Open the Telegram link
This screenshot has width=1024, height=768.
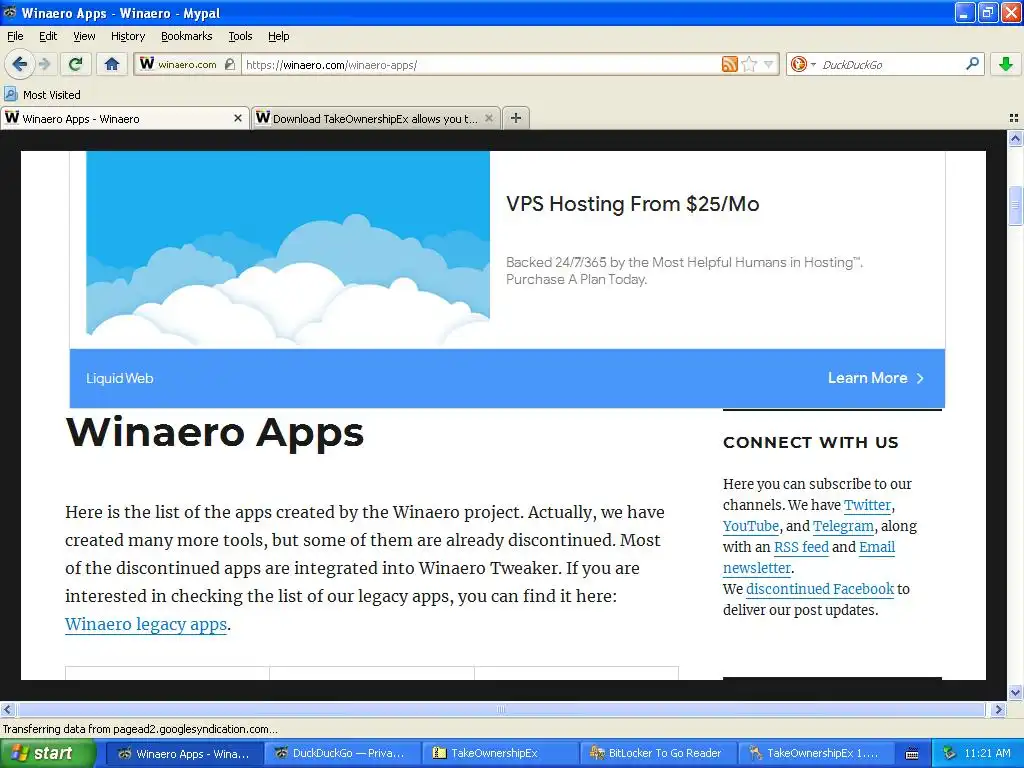click(843, 526)
